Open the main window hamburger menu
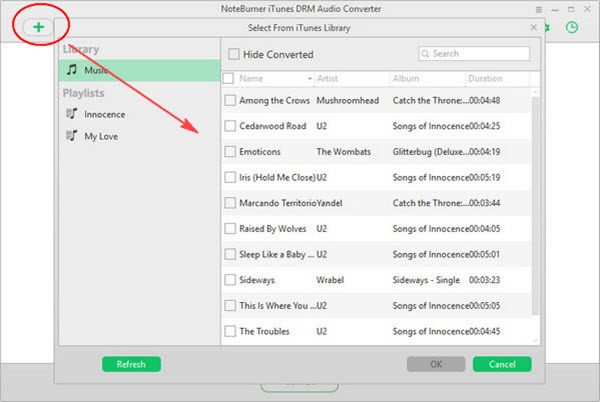600x402 pixels. click(x=539, y=9)
